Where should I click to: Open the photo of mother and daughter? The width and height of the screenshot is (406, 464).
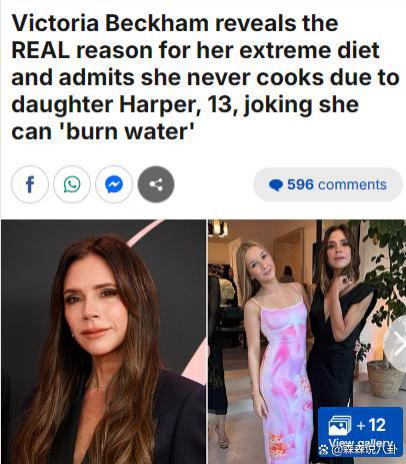307,342
